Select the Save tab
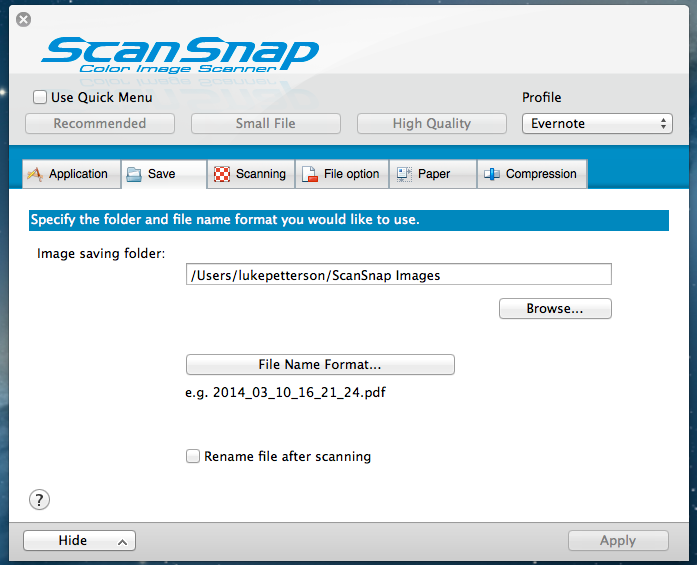The image size is (697, 565). tap(164, 174)
